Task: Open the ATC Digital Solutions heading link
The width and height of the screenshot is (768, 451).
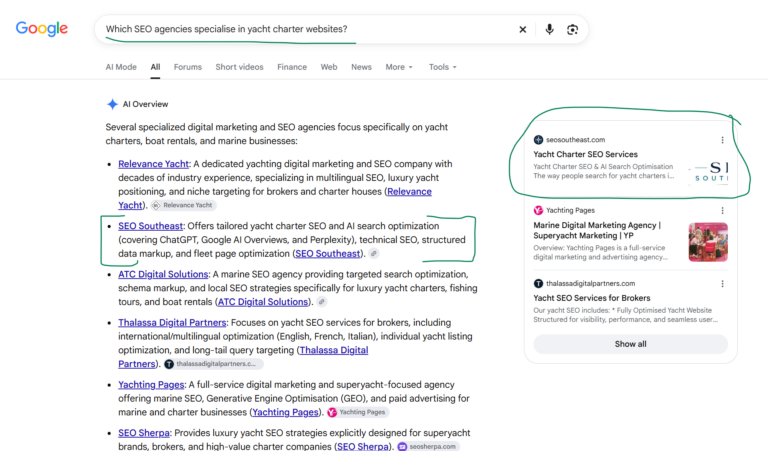Action: tap(163, 274)
